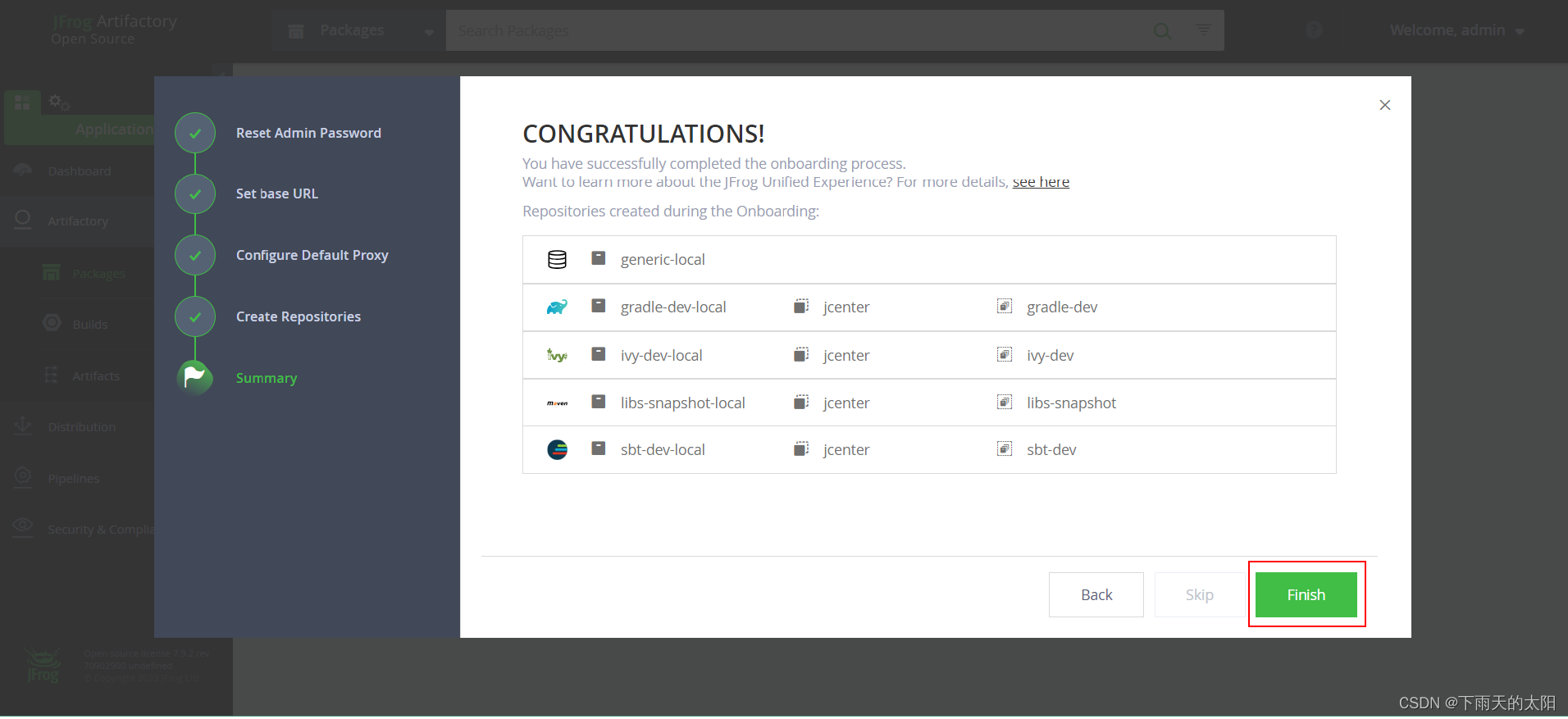The width and height of the screenshot is (1568, 719).
Task: Click the Ivy package type icon
Action: [557, 355]
